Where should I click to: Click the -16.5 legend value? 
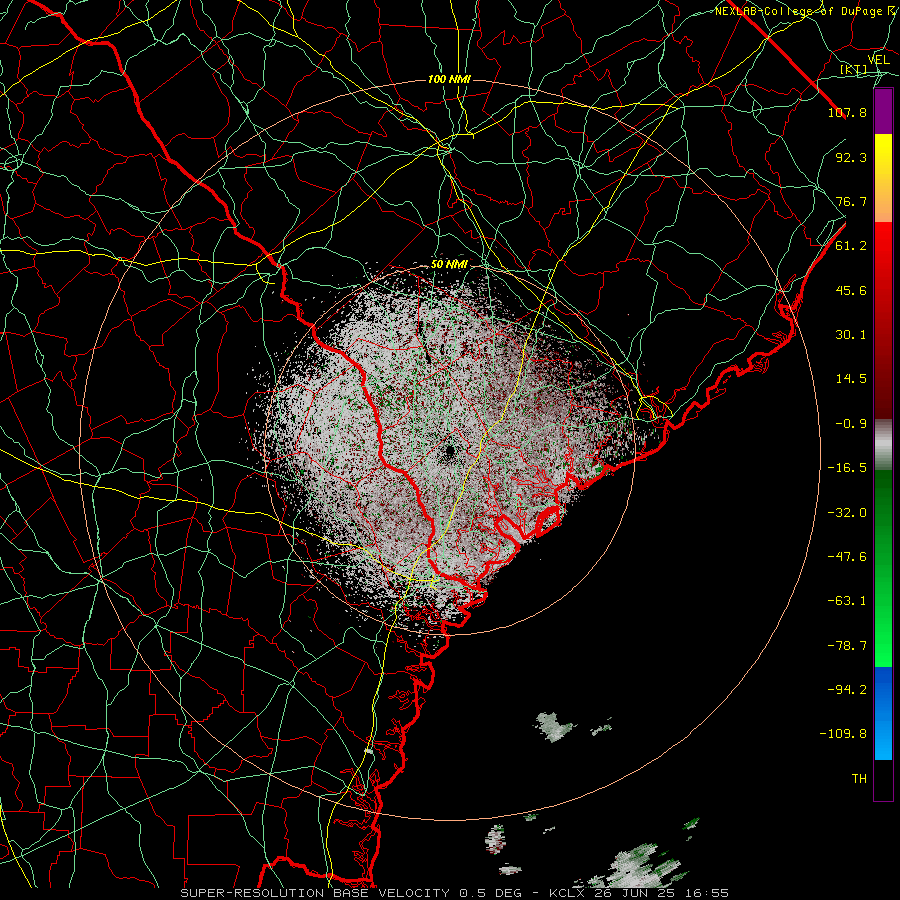tap(847, 468)
